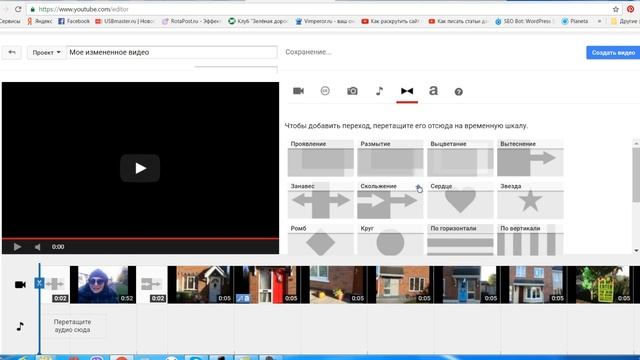Open the music note audio tab
Screen dimensions: 640x360
[380, 91]
